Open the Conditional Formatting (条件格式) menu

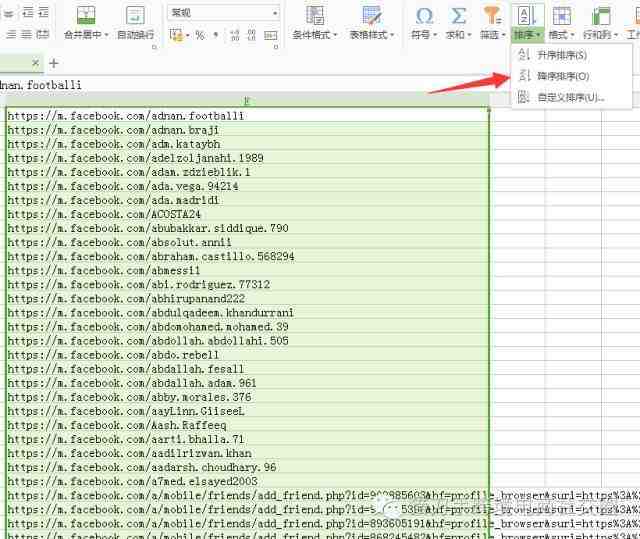click(315, 22)
